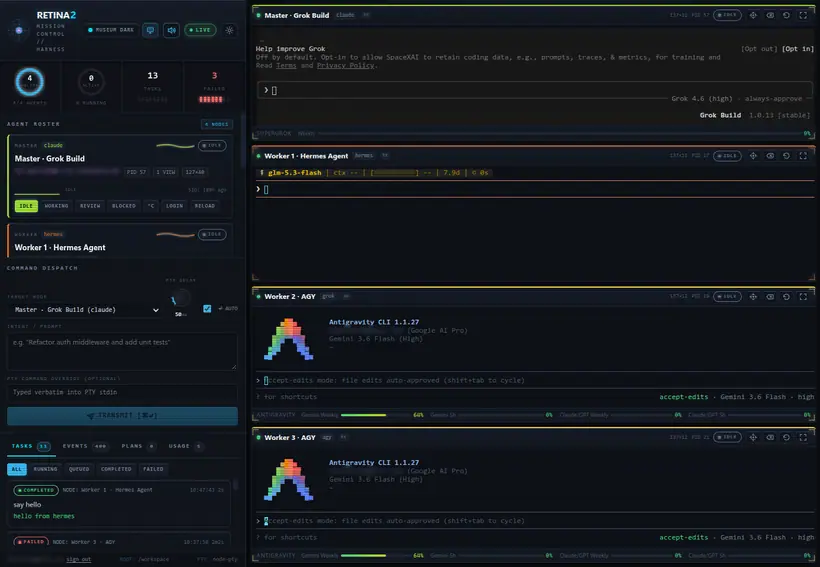This screenshot has width=820, height=567.
Task: Click the crosshair focus icon in Worker 1 Hermes pane
Action: [753, 156]
